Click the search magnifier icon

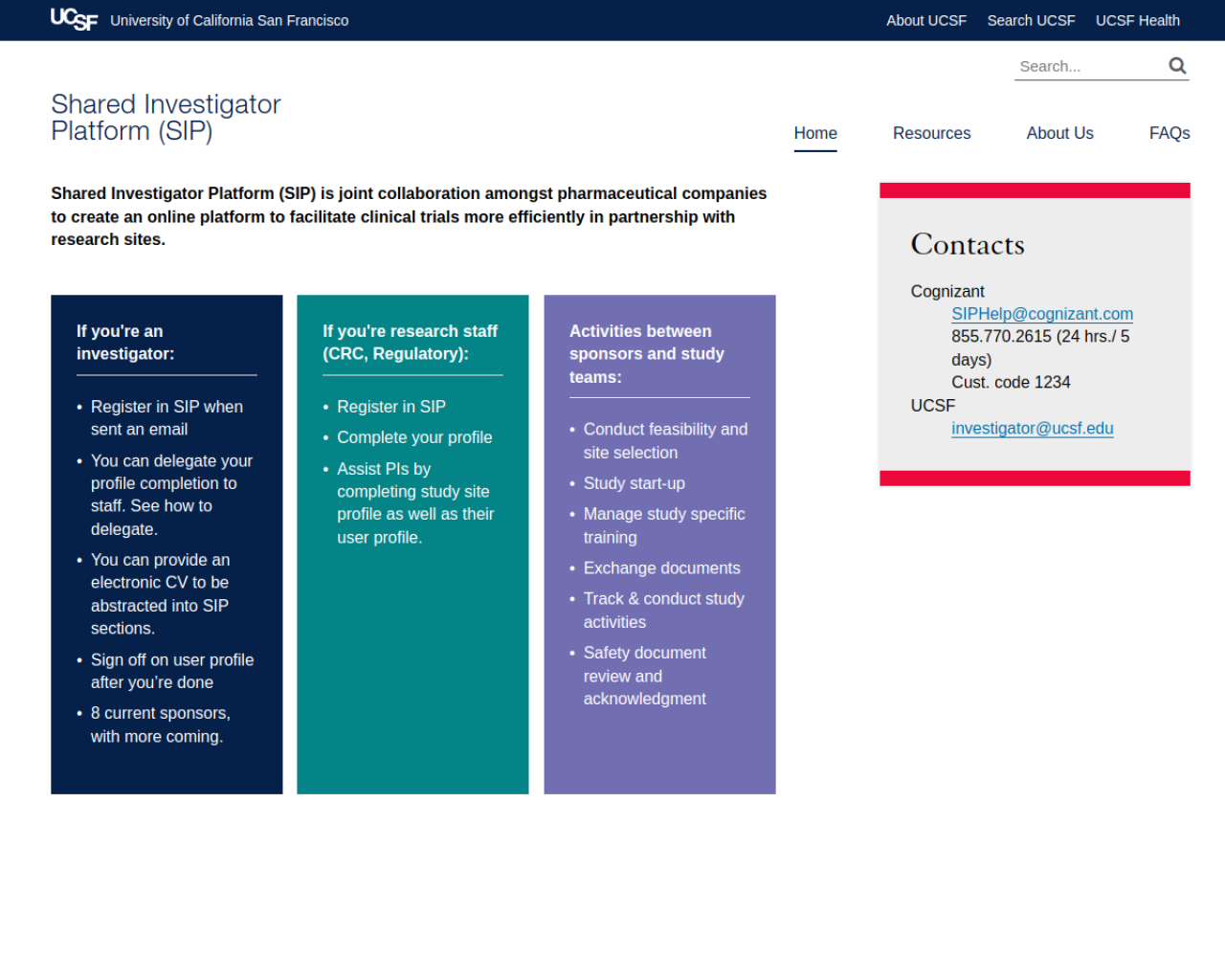pos(1177,66)
